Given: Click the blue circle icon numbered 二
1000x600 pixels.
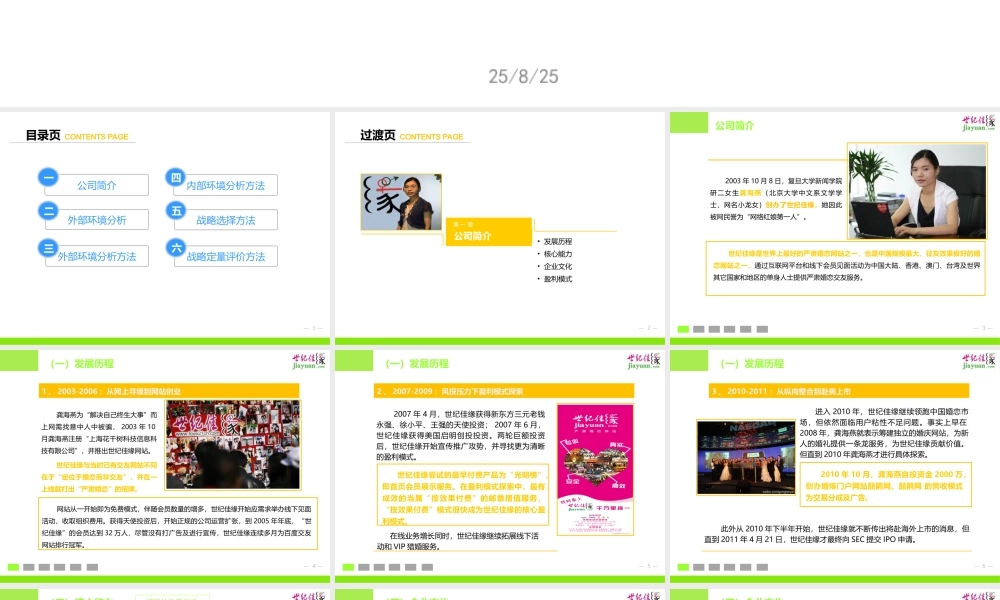Looking at the screenshot, I should (x=48, y=210).
